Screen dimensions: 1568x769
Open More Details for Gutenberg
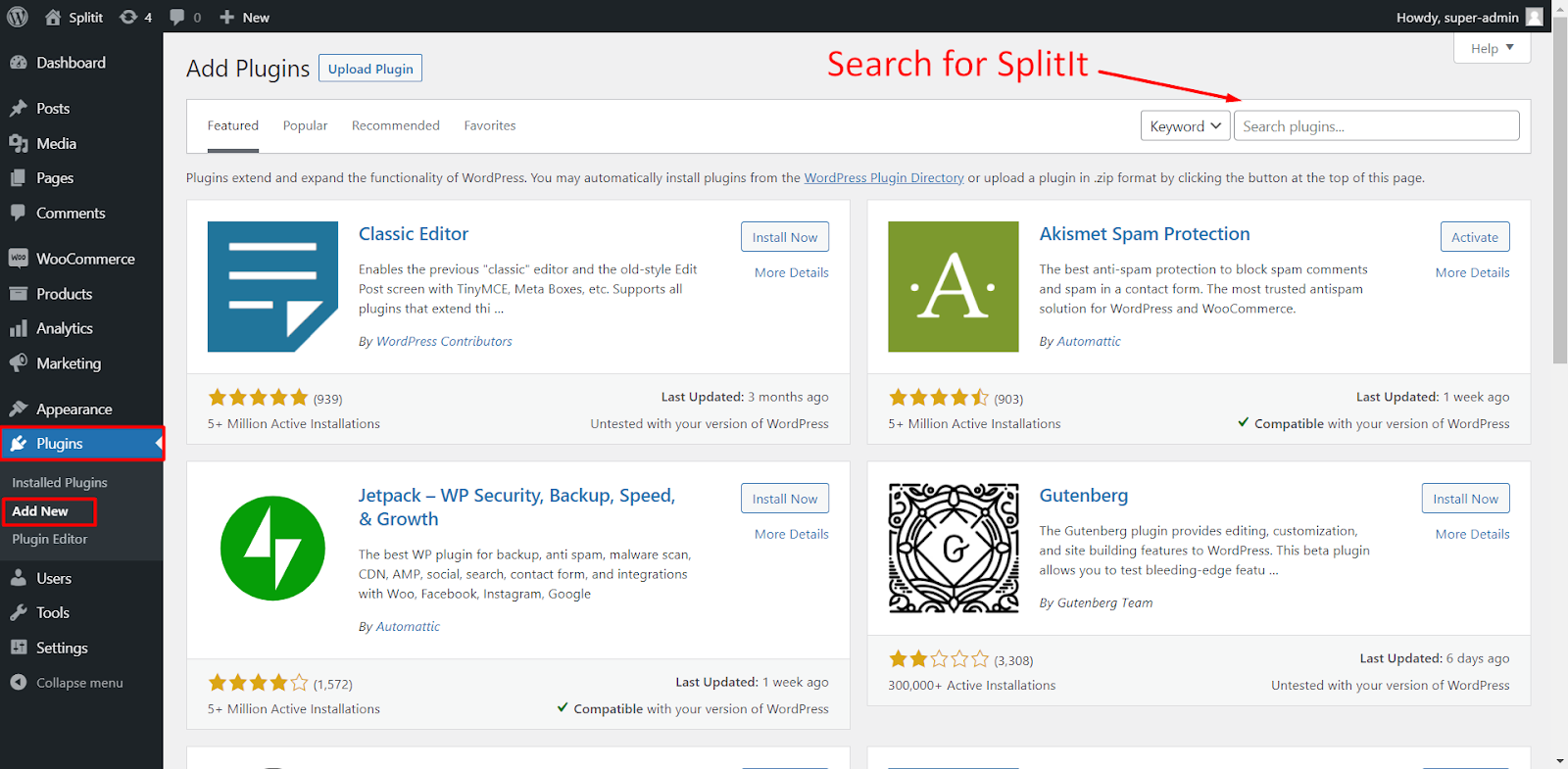tap(1473, 534)
